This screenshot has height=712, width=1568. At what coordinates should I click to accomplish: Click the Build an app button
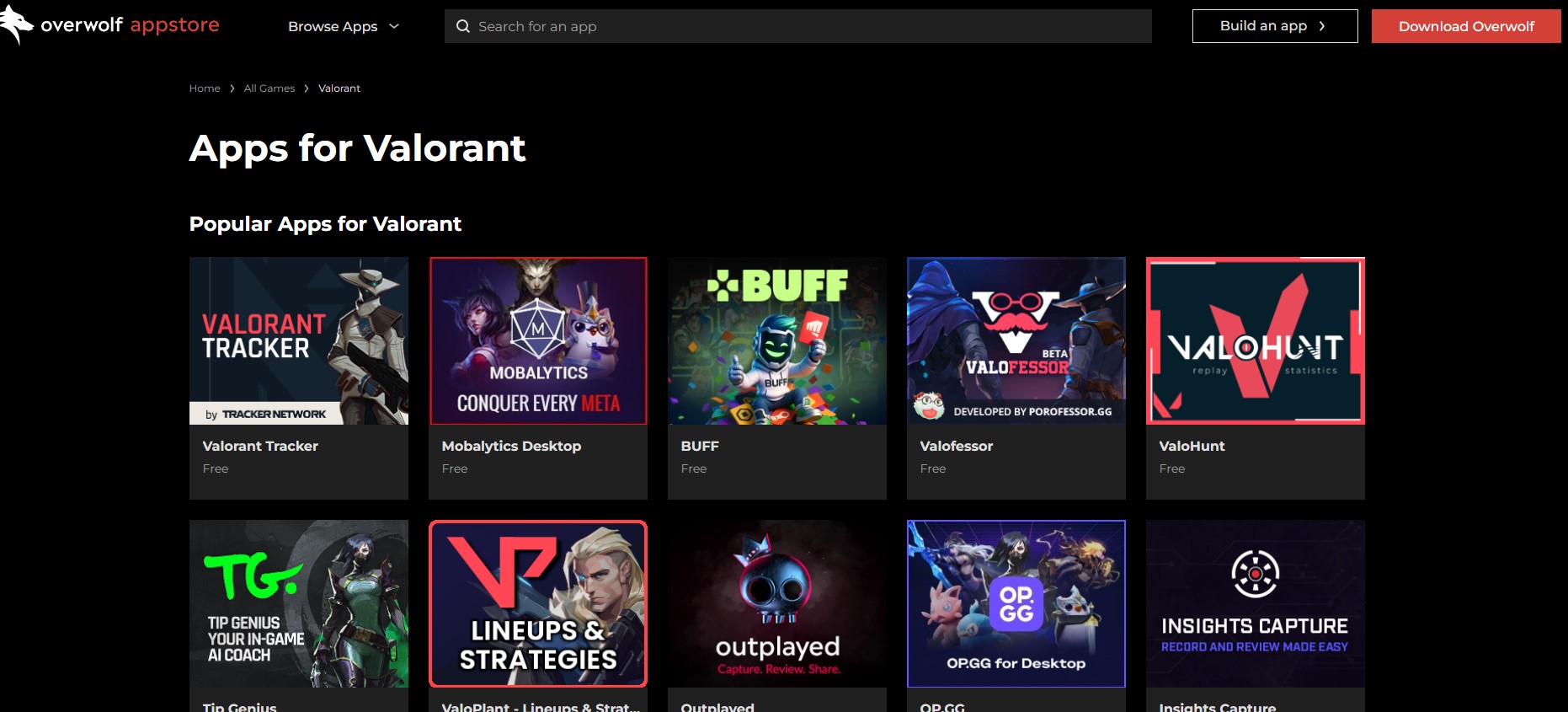tap(1275, 26)
